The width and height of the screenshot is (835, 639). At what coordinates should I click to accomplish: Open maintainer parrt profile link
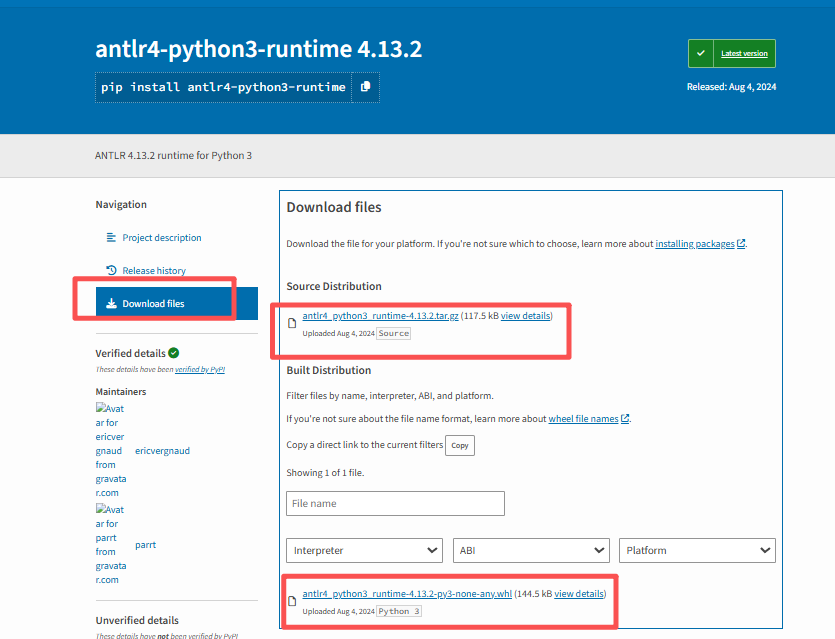click(x=145, y=545)
